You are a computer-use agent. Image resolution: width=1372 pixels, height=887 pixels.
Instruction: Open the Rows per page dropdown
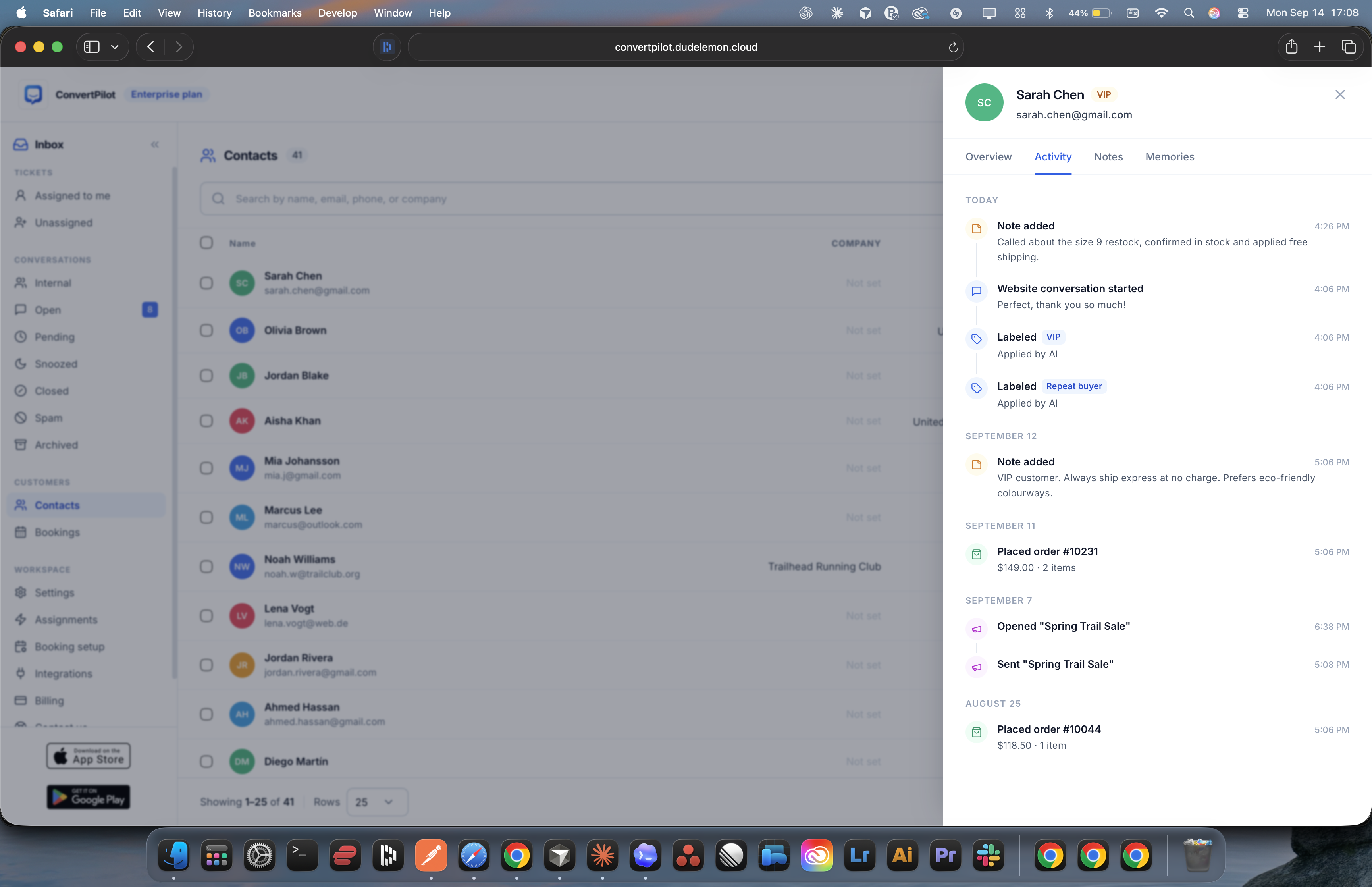pos(377,802)
